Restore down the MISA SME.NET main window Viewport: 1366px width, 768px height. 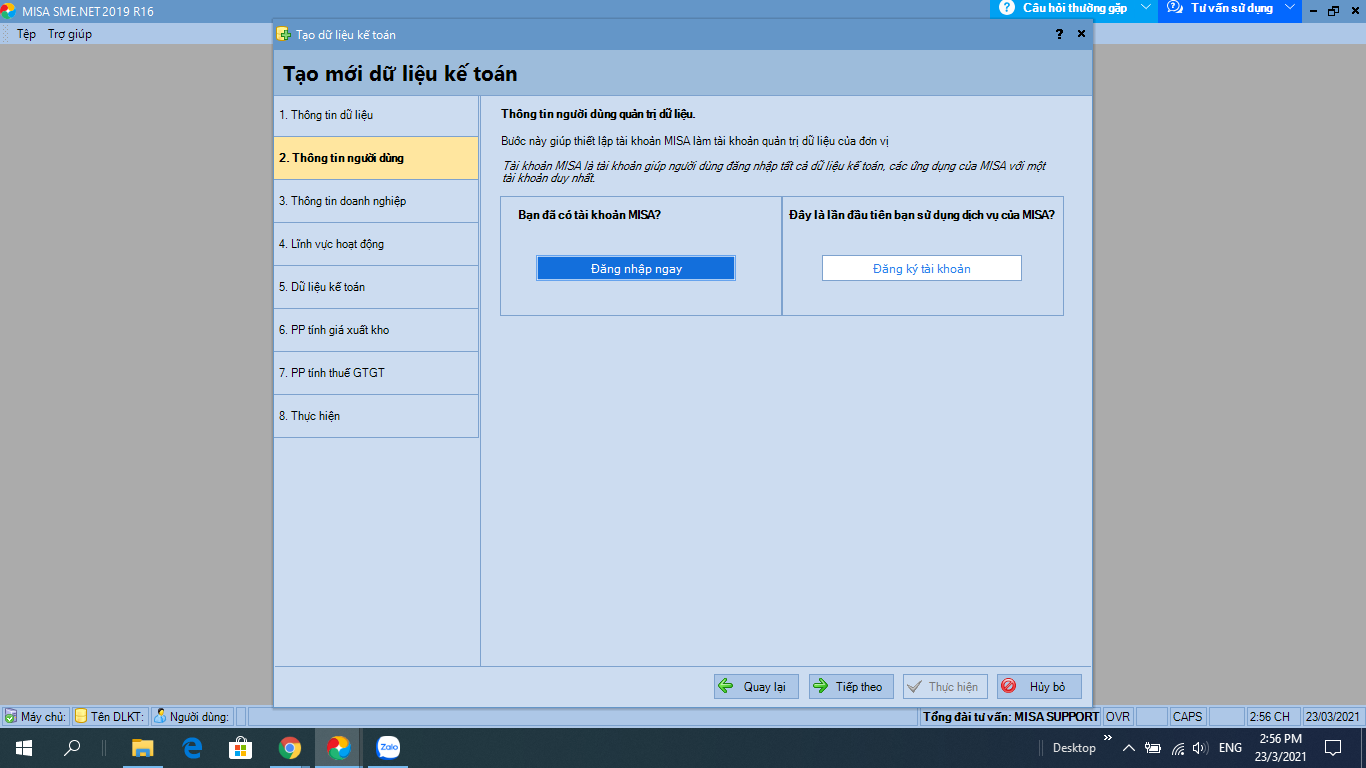[1333, 10]
